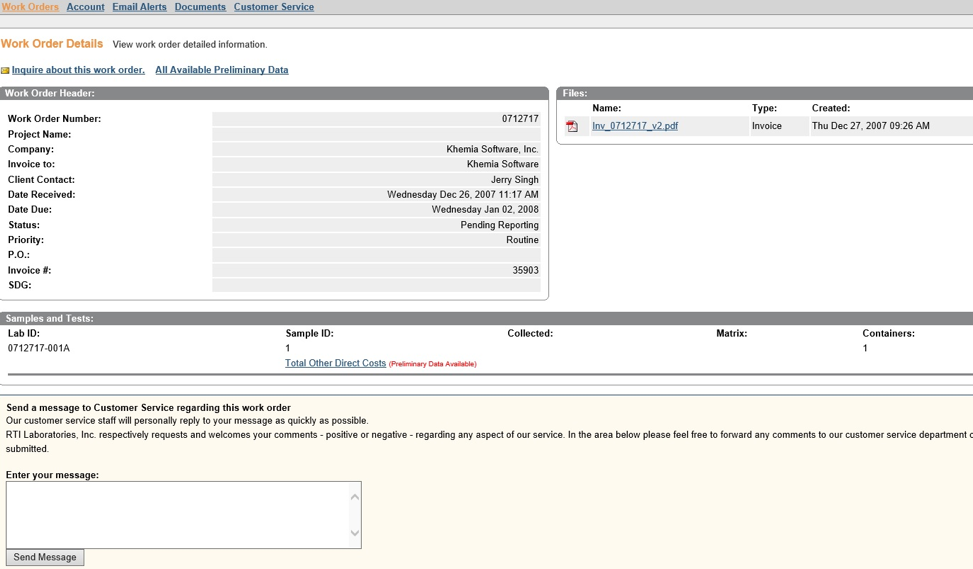The width and height of the screenshot is (973, 569).
Task: Open Total Other Direct Costs link
Action: tap(335, 363)
